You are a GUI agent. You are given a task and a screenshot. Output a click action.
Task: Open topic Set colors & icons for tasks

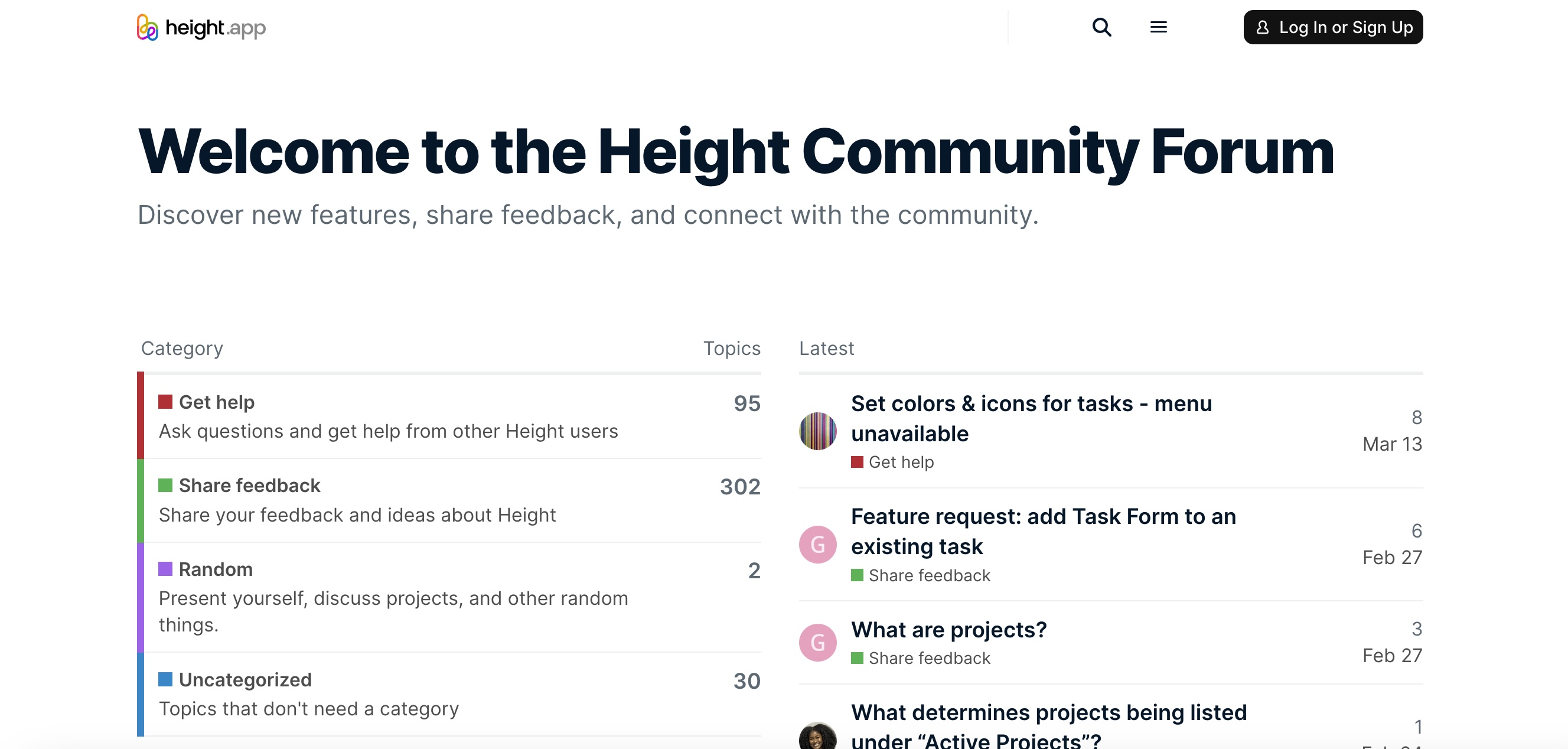point(1031,418)
